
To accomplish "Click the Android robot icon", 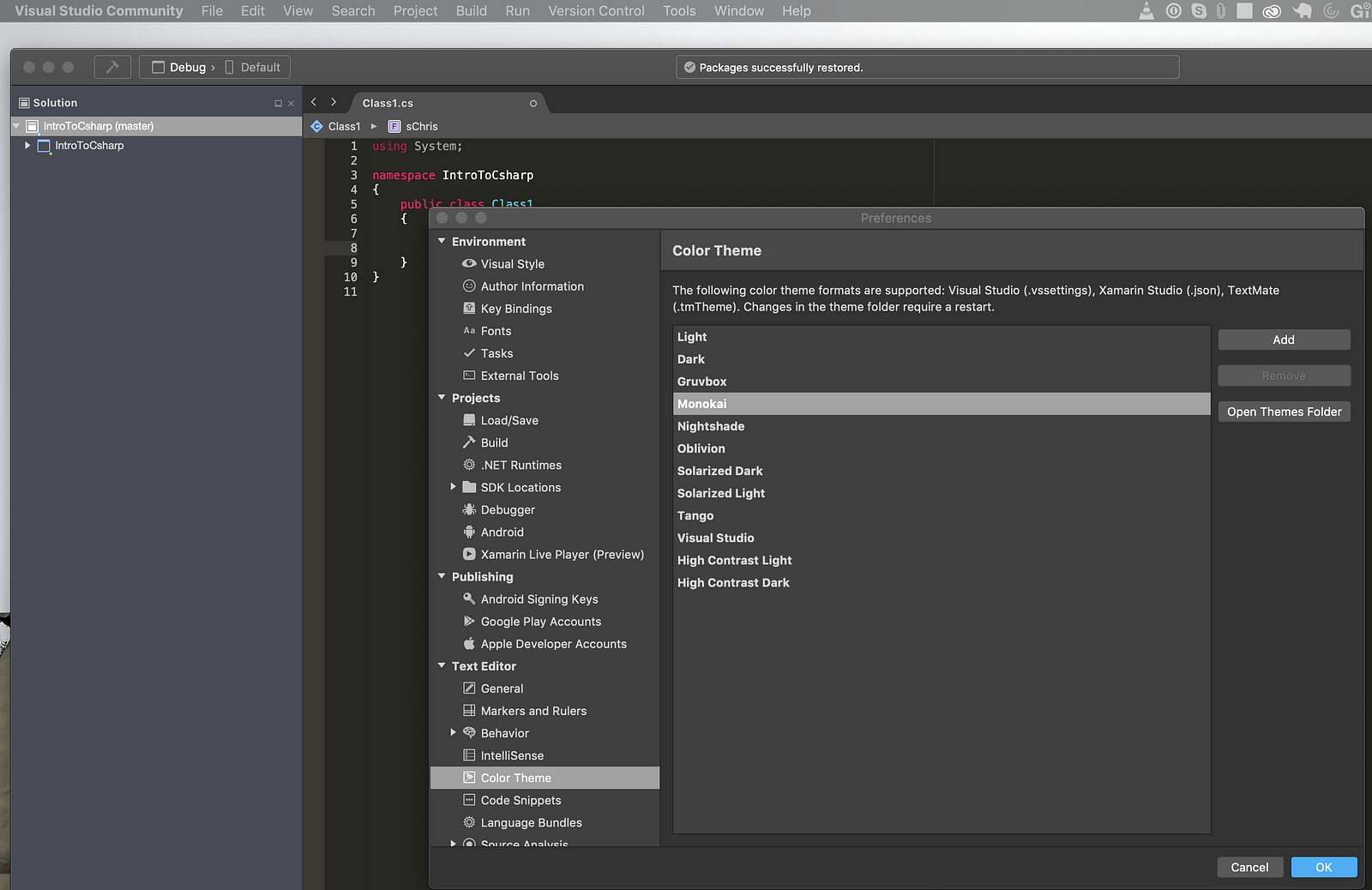I will coord(469,531).
